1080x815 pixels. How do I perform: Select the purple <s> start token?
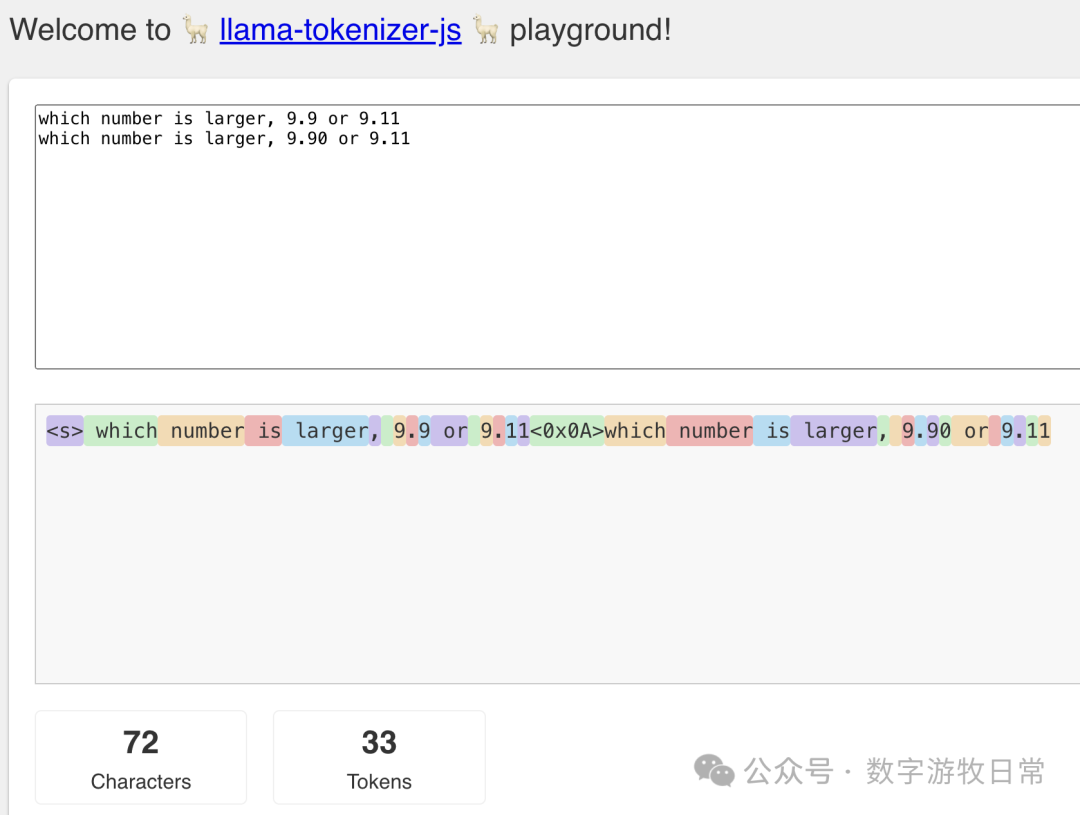click(x=65, y=431)
